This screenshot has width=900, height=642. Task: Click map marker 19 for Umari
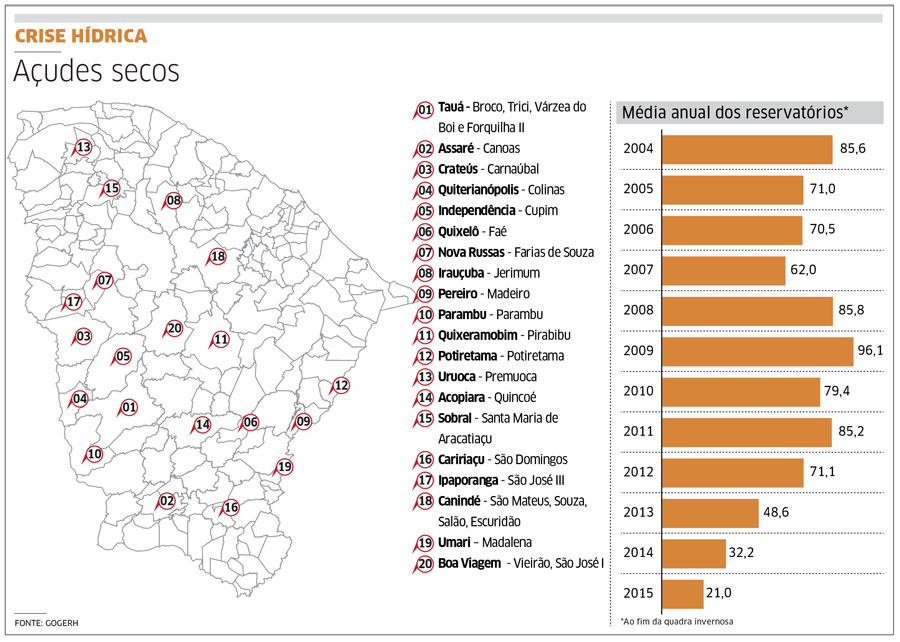[285, 467]
